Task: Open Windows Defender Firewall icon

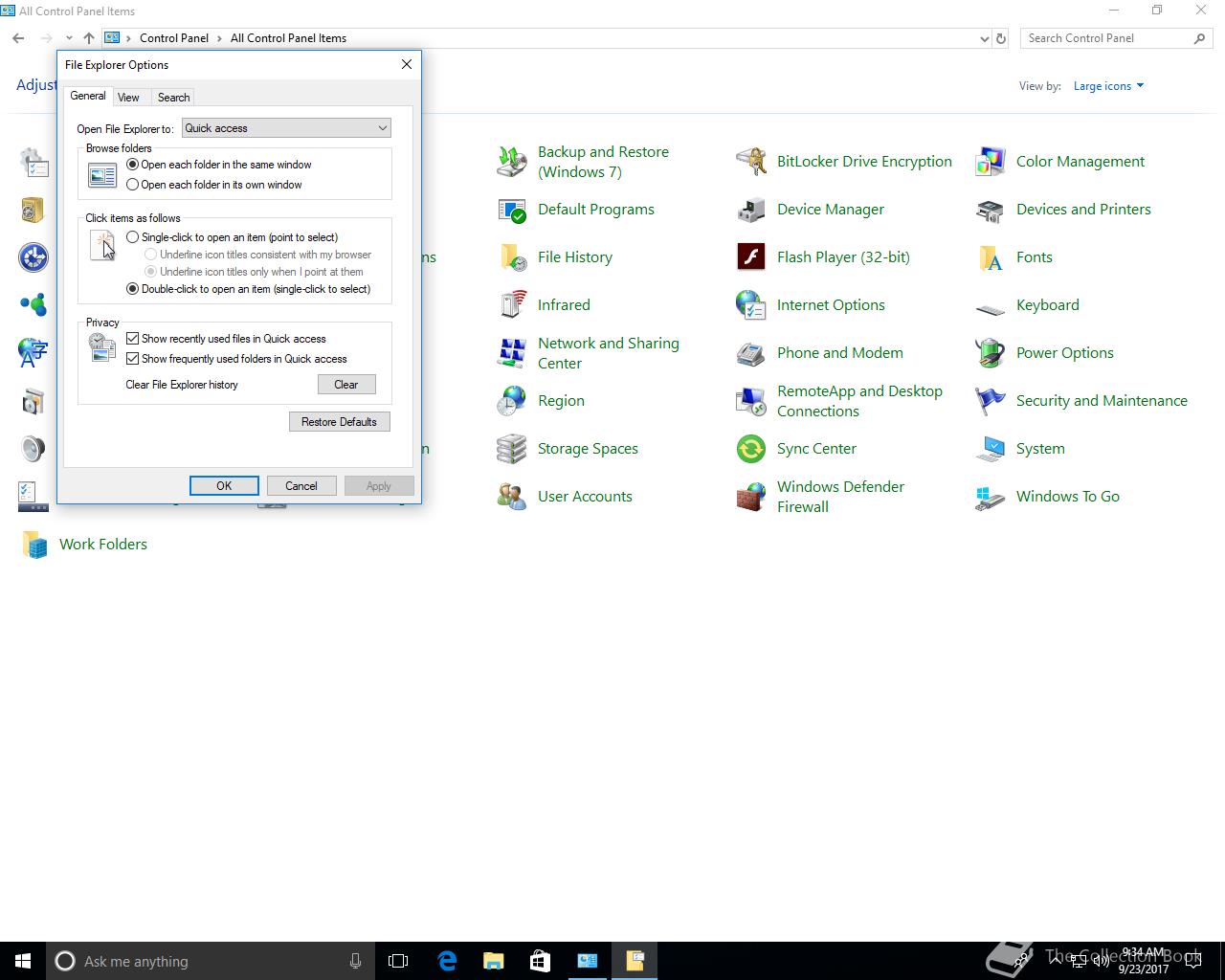Action: (751, 497)
